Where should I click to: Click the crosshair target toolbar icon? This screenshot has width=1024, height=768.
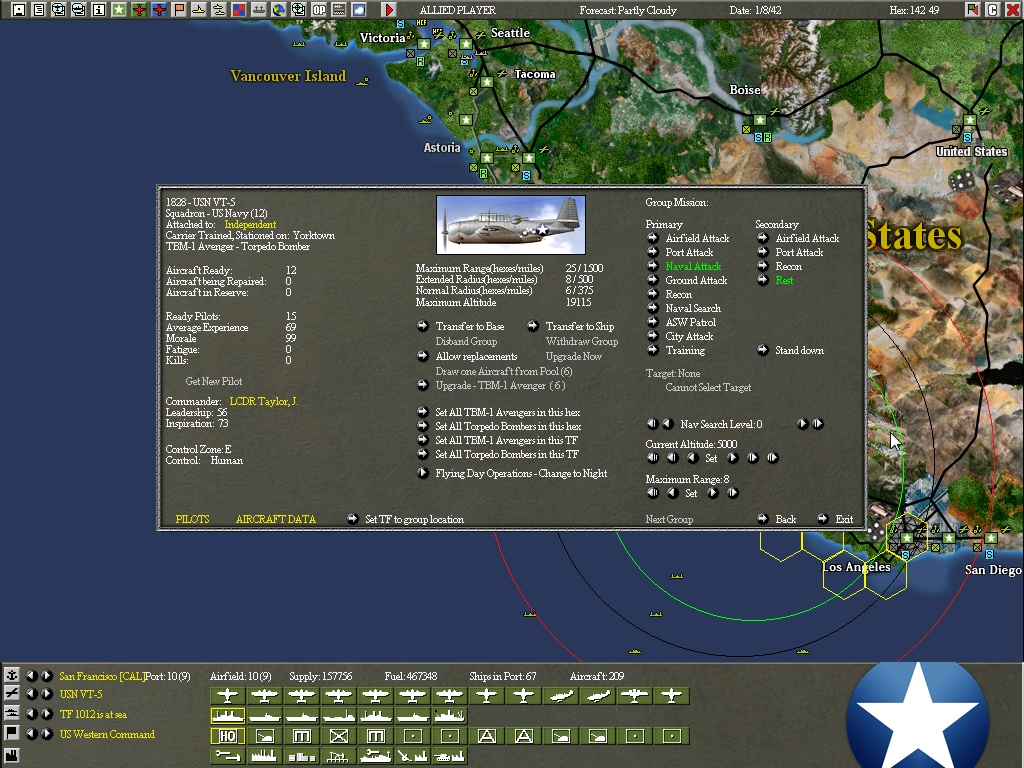(298, 10)
